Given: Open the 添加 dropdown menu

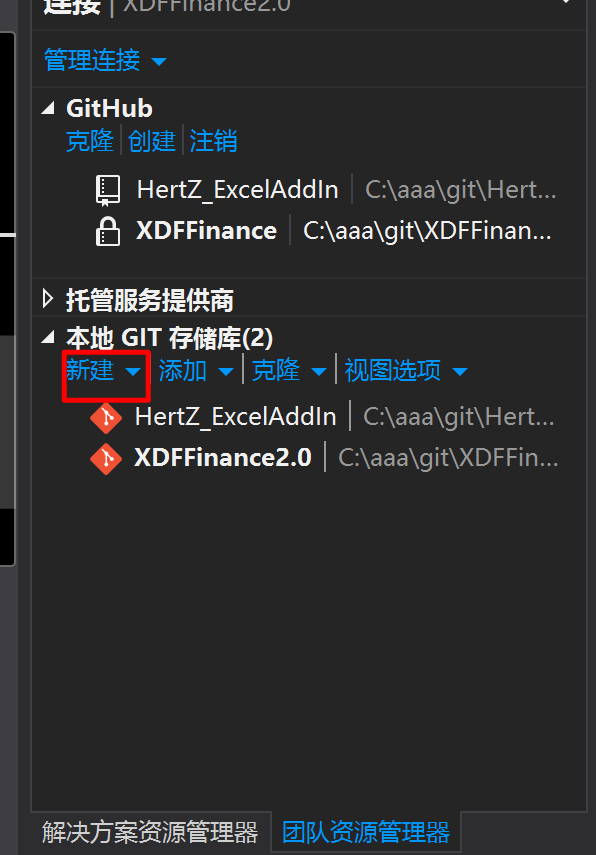Looking at the screenshot, I should [196, 371].
